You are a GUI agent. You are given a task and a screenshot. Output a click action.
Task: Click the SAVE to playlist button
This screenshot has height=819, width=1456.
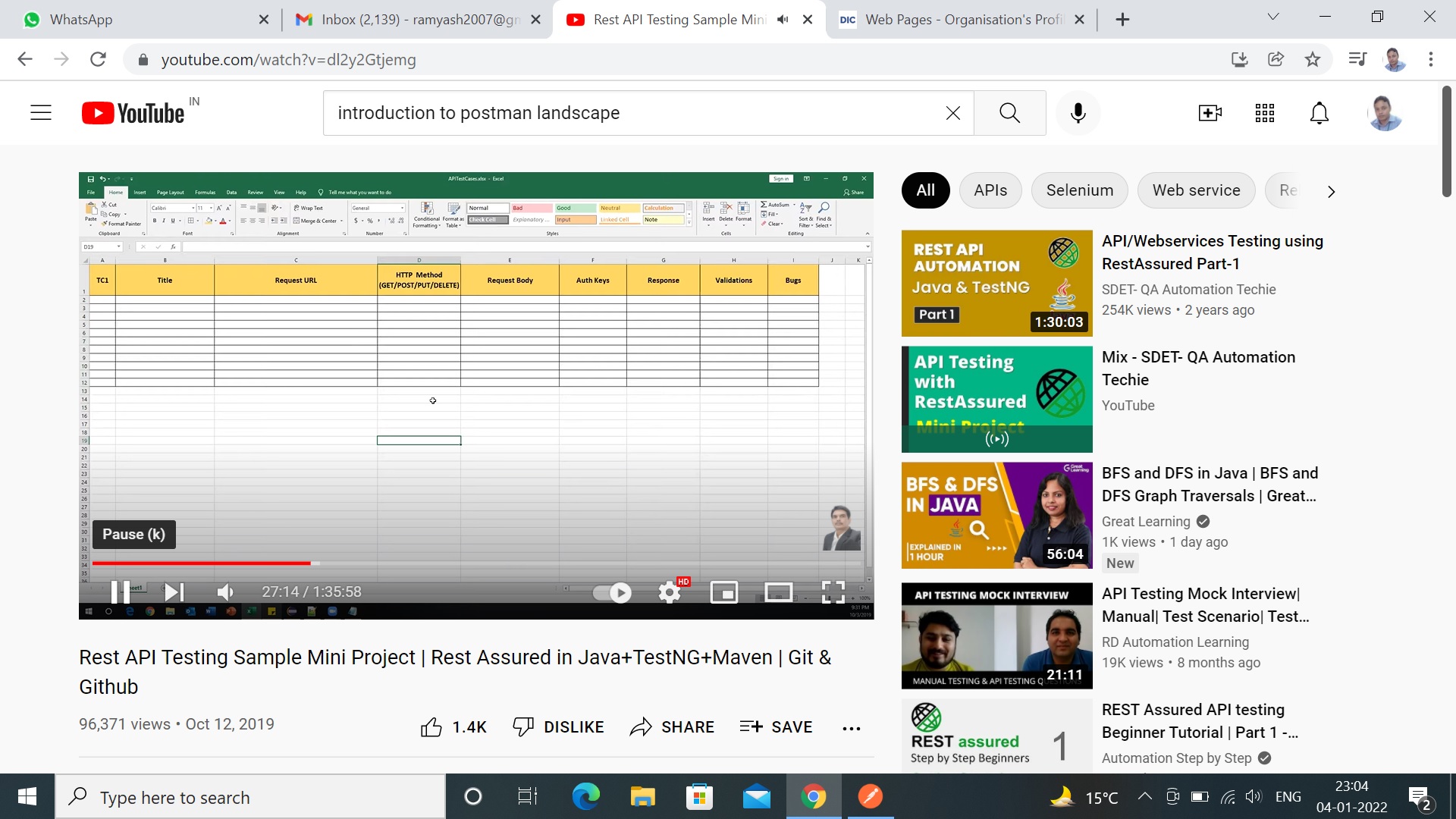pyautogui.click(x=776, y=727)
